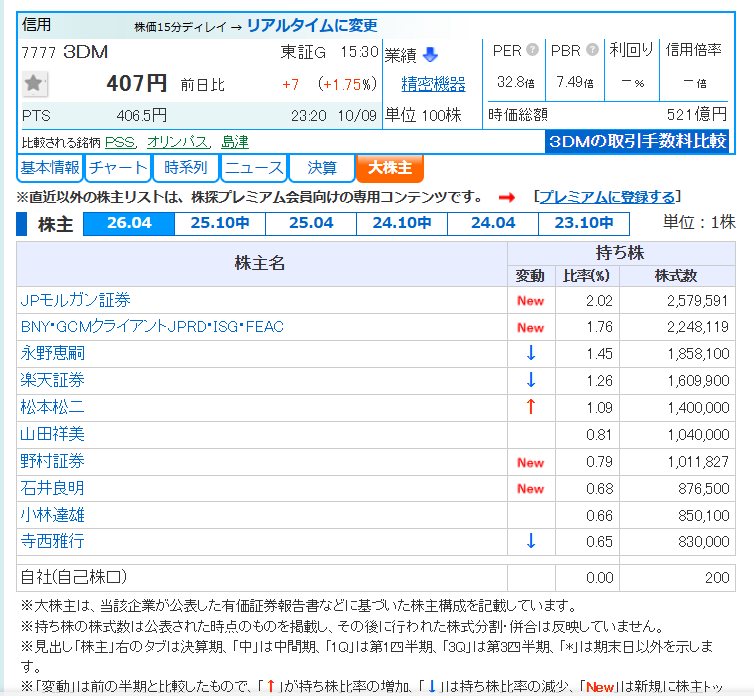Click the 比率(%) column header
754x696 pixels.
tap(586, 276)
